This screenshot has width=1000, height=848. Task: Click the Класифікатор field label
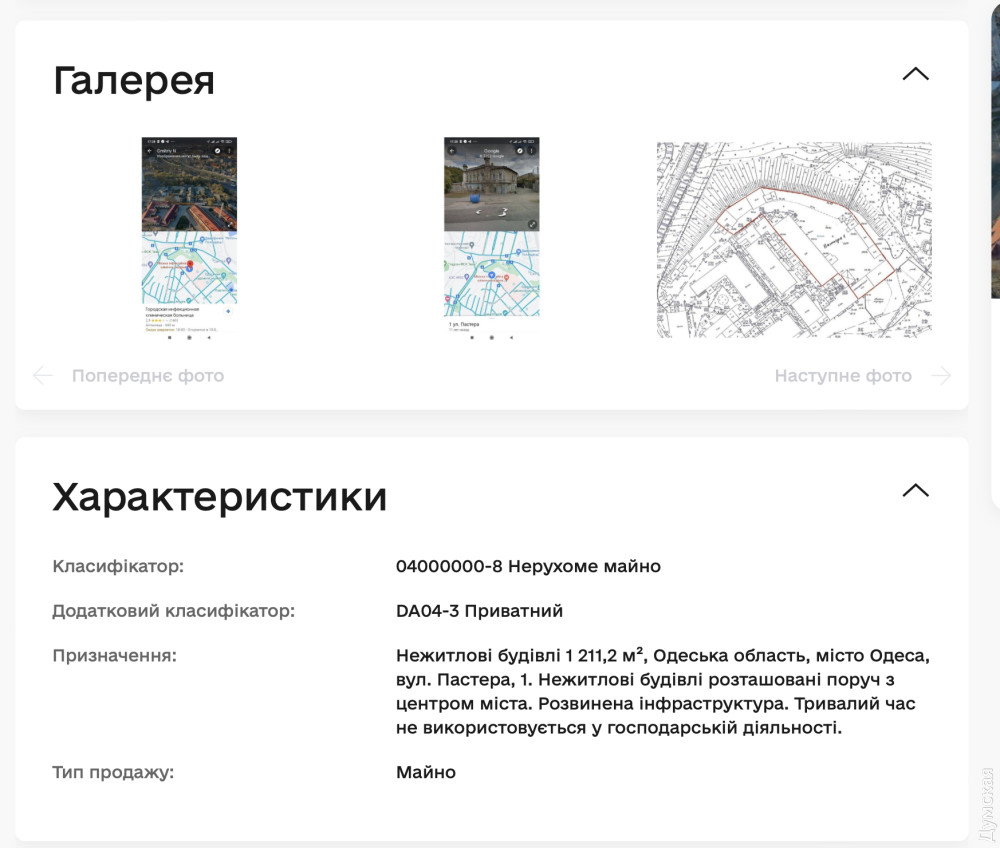pyautogui.click(x=118, y=567)
